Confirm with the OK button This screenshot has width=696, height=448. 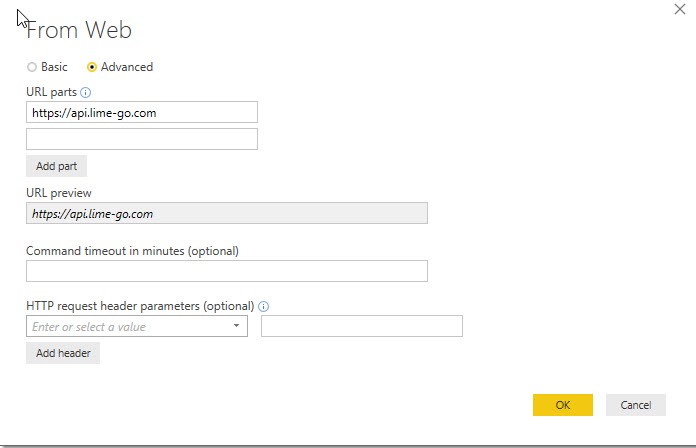(563, 405)
